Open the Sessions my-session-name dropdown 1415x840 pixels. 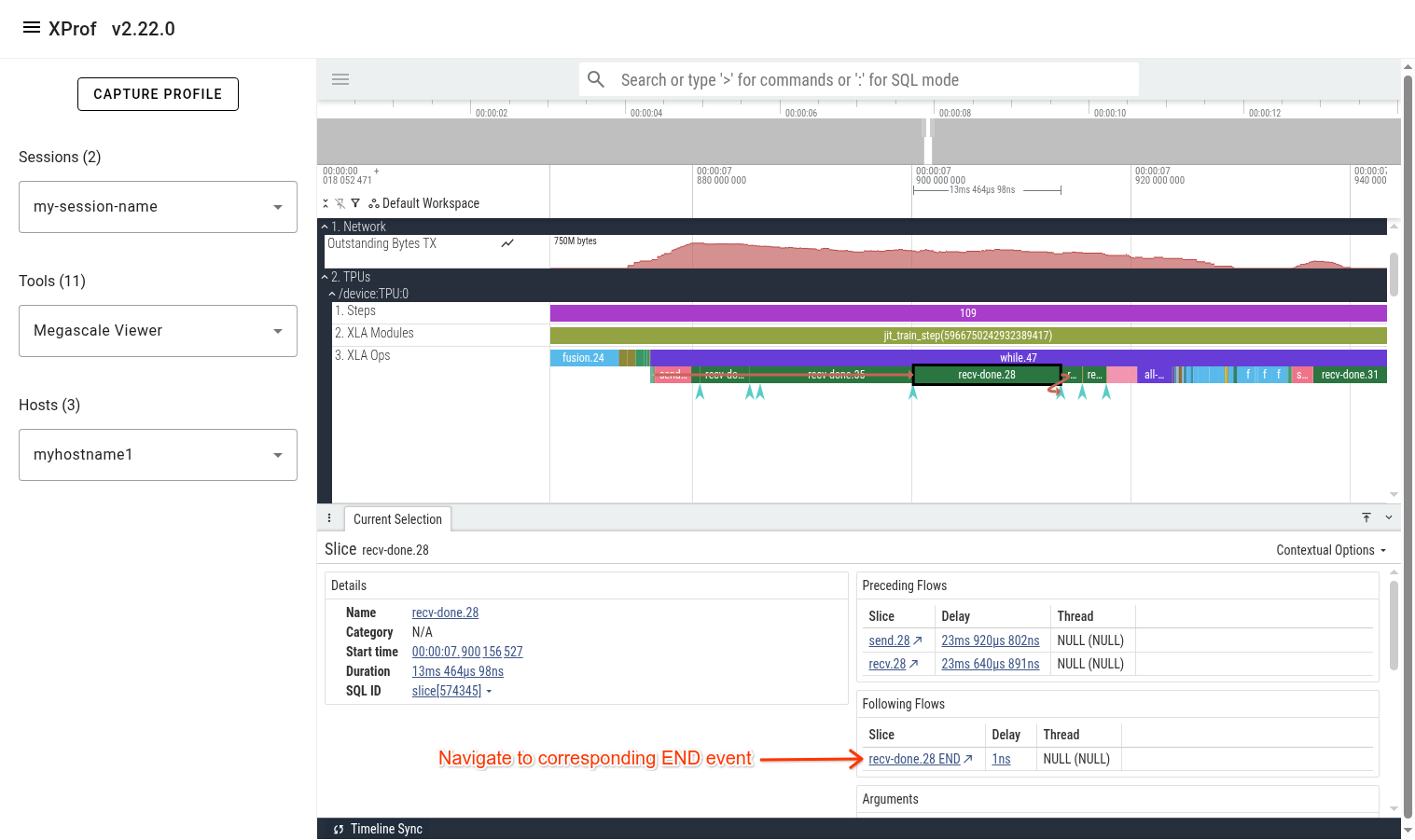tap(157, 206)
